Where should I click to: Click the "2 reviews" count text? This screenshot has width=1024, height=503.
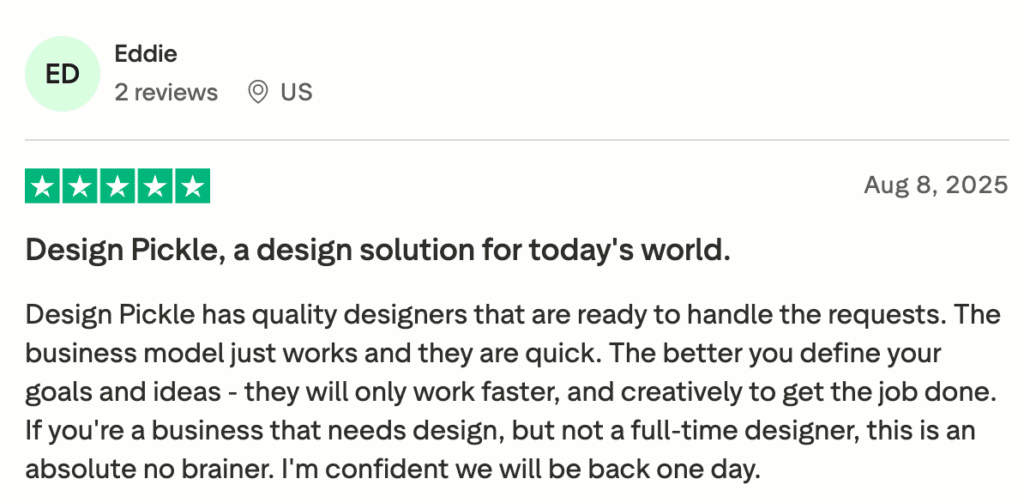(x=166, y=93)
